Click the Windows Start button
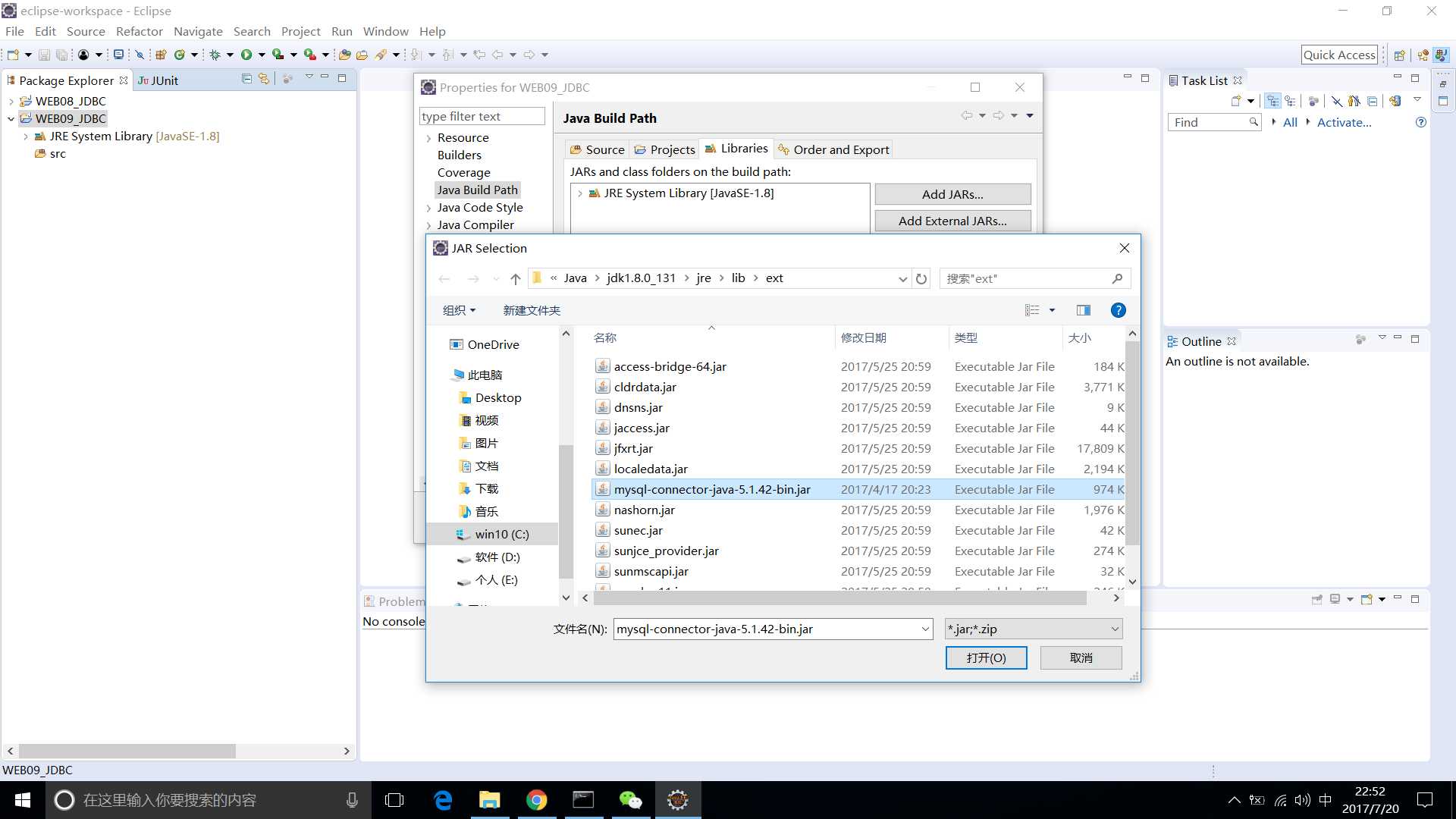The height and width of the screenshot is (819, 1456). coord(23,800)
